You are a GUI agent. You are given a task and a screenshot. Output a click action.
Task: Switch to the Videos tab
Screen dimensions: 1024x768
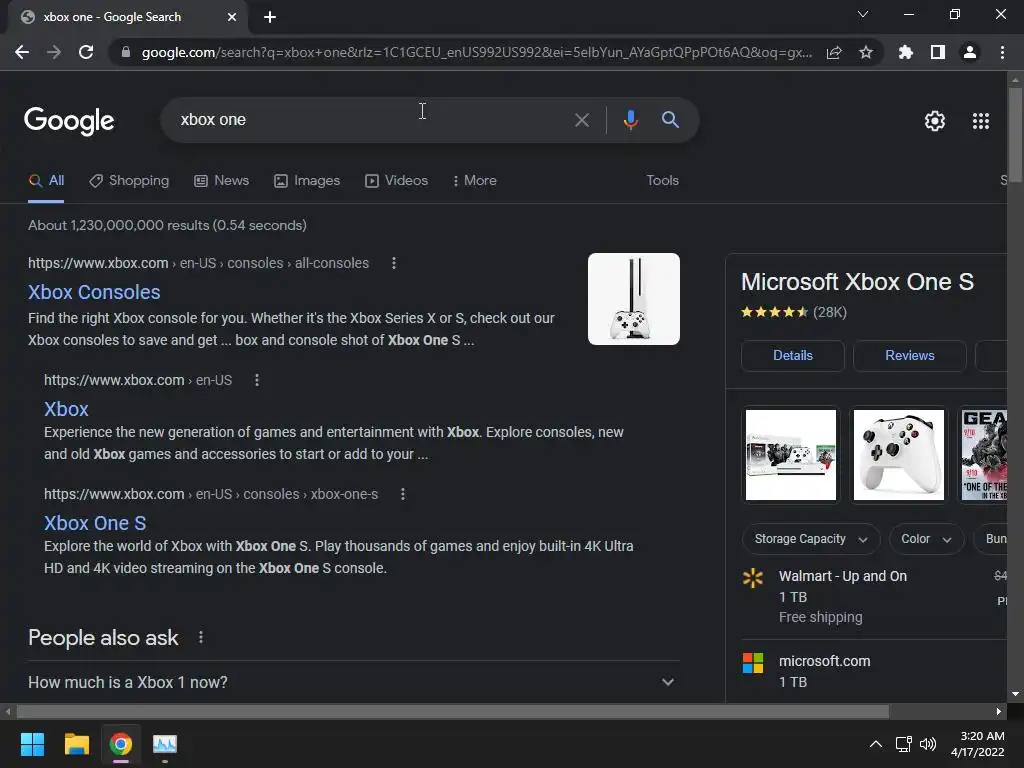pos(396,181)
